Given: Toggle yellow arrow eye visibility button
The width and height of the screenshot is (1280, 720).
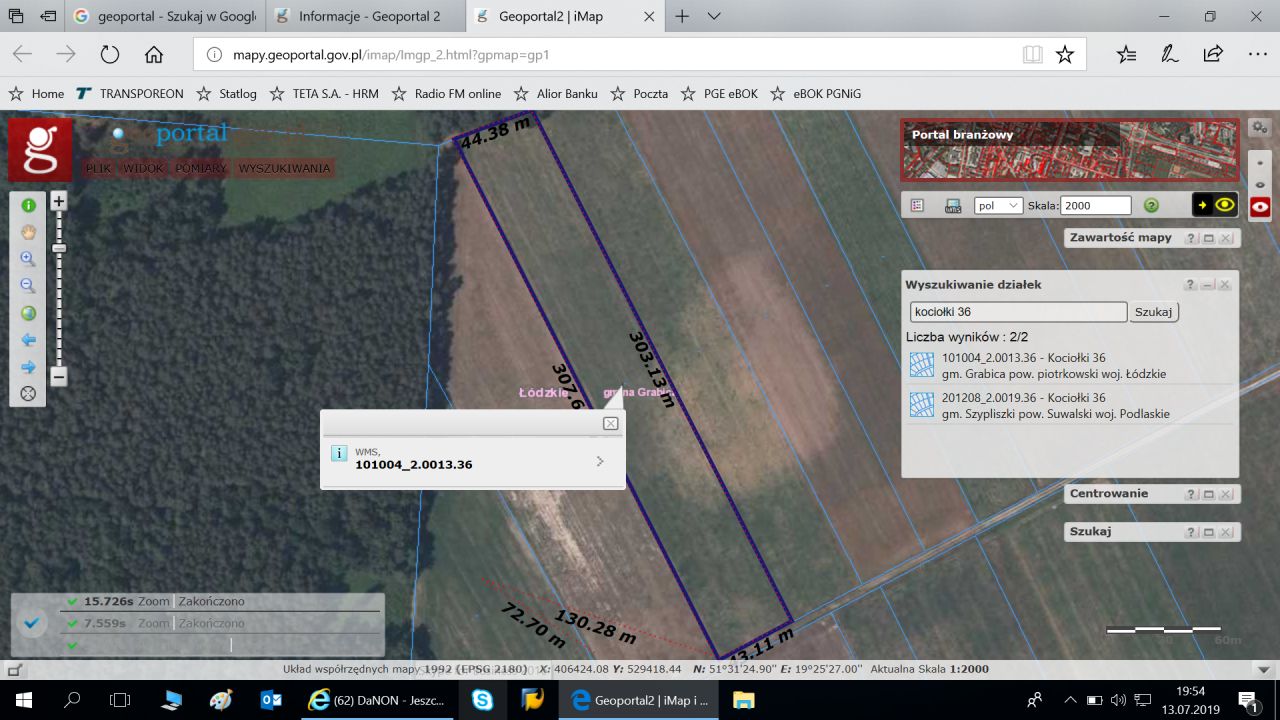Looking at the screenshot, I should 1215,205.
